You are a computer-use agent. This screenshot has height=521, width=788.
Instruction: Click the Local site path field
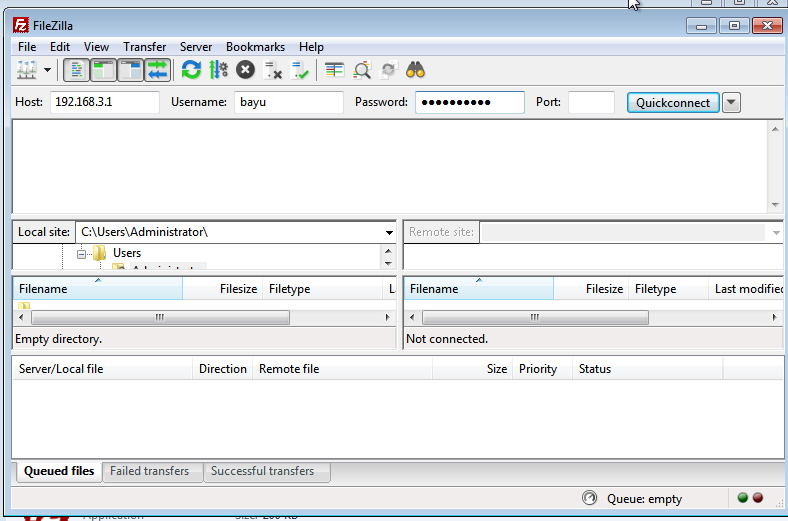[x=230, y=232]
